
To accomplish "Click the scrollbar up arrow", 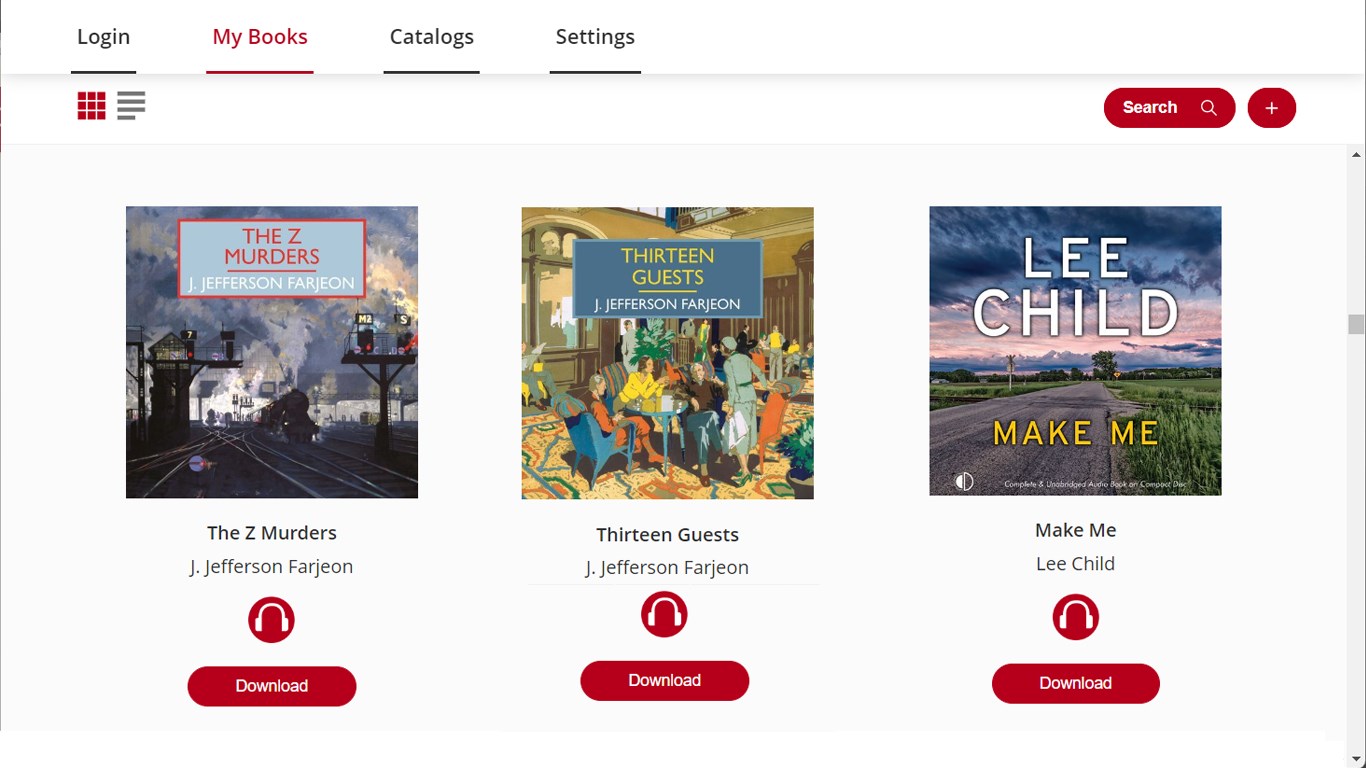I will click(x=1356, y=155).
